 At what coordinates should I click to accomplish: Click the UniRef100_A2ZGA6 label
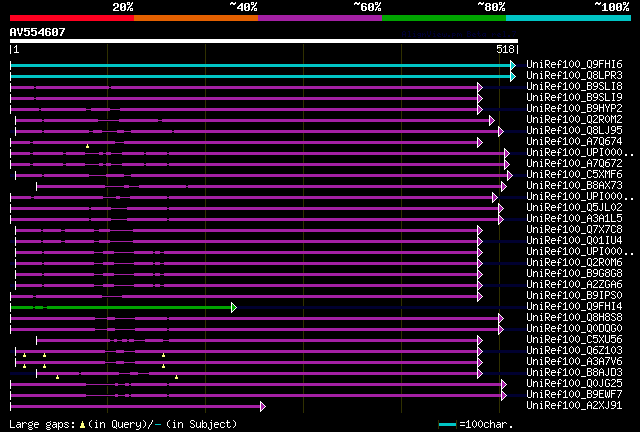(x=574, y=285)
